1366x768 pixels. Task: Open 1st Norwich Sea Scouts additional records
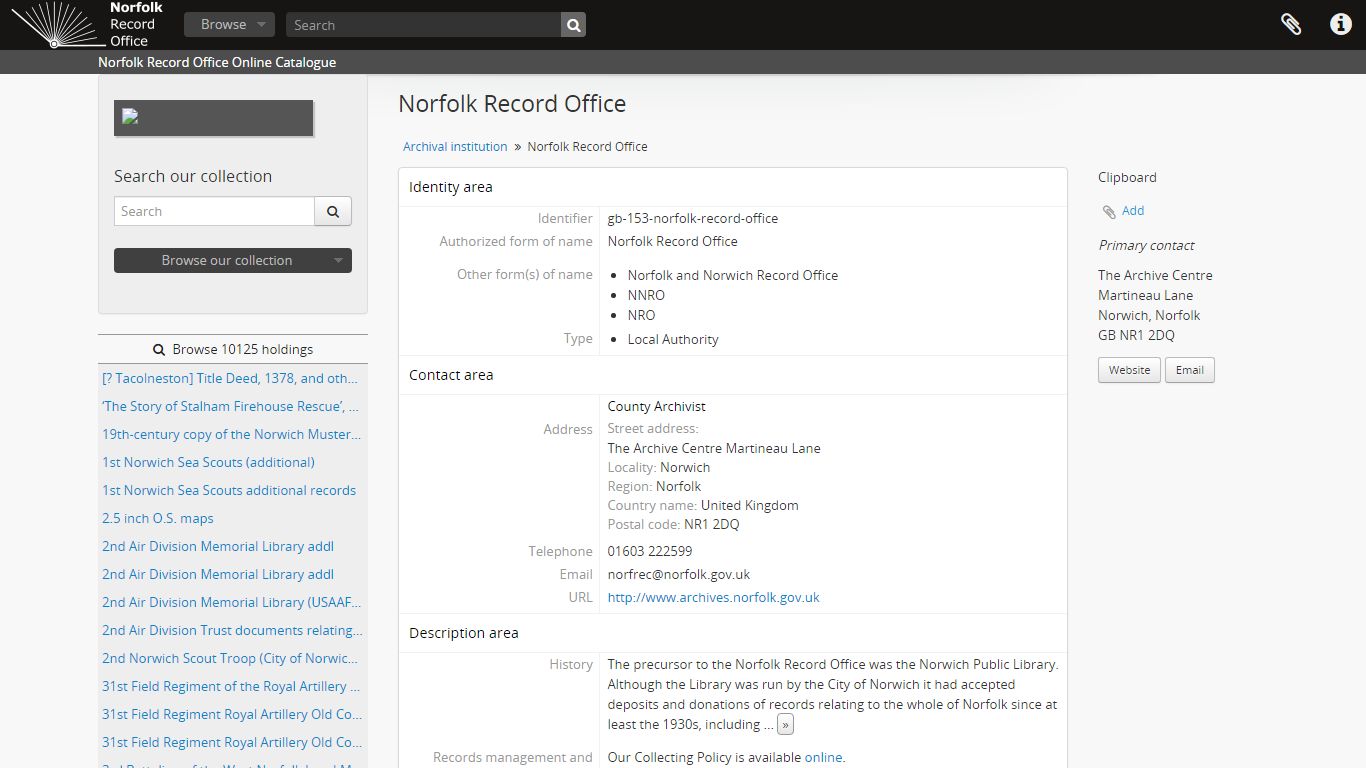click(229, 490)
